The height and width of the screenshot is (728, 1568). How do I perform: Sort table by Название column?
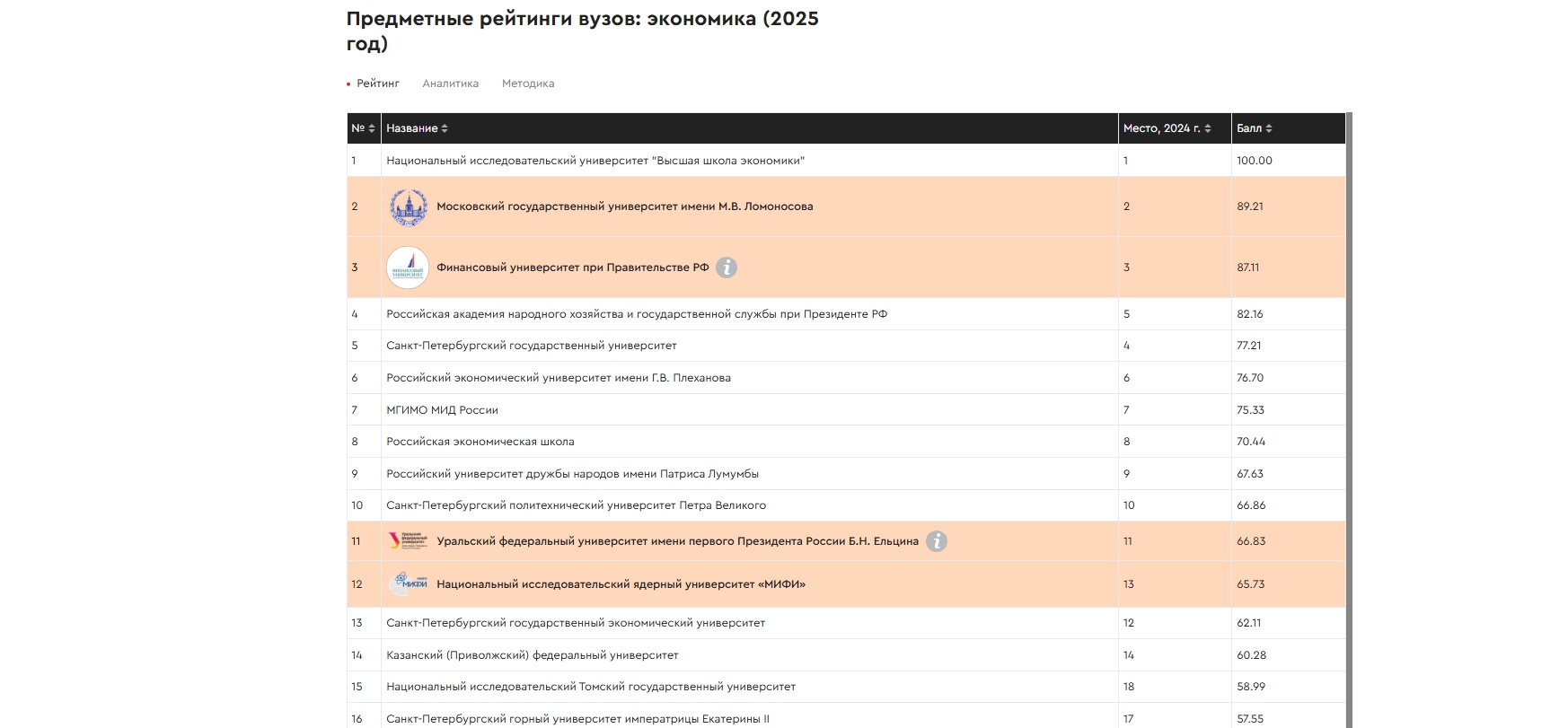click(417, 128)
